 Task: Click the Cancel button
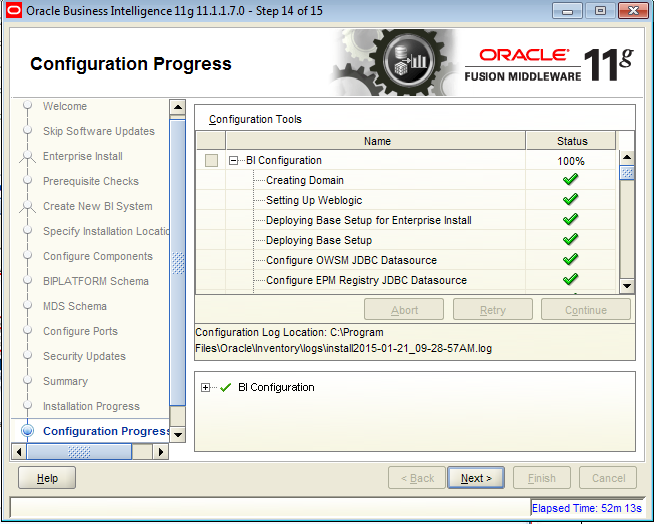click(x=608, y=478)
